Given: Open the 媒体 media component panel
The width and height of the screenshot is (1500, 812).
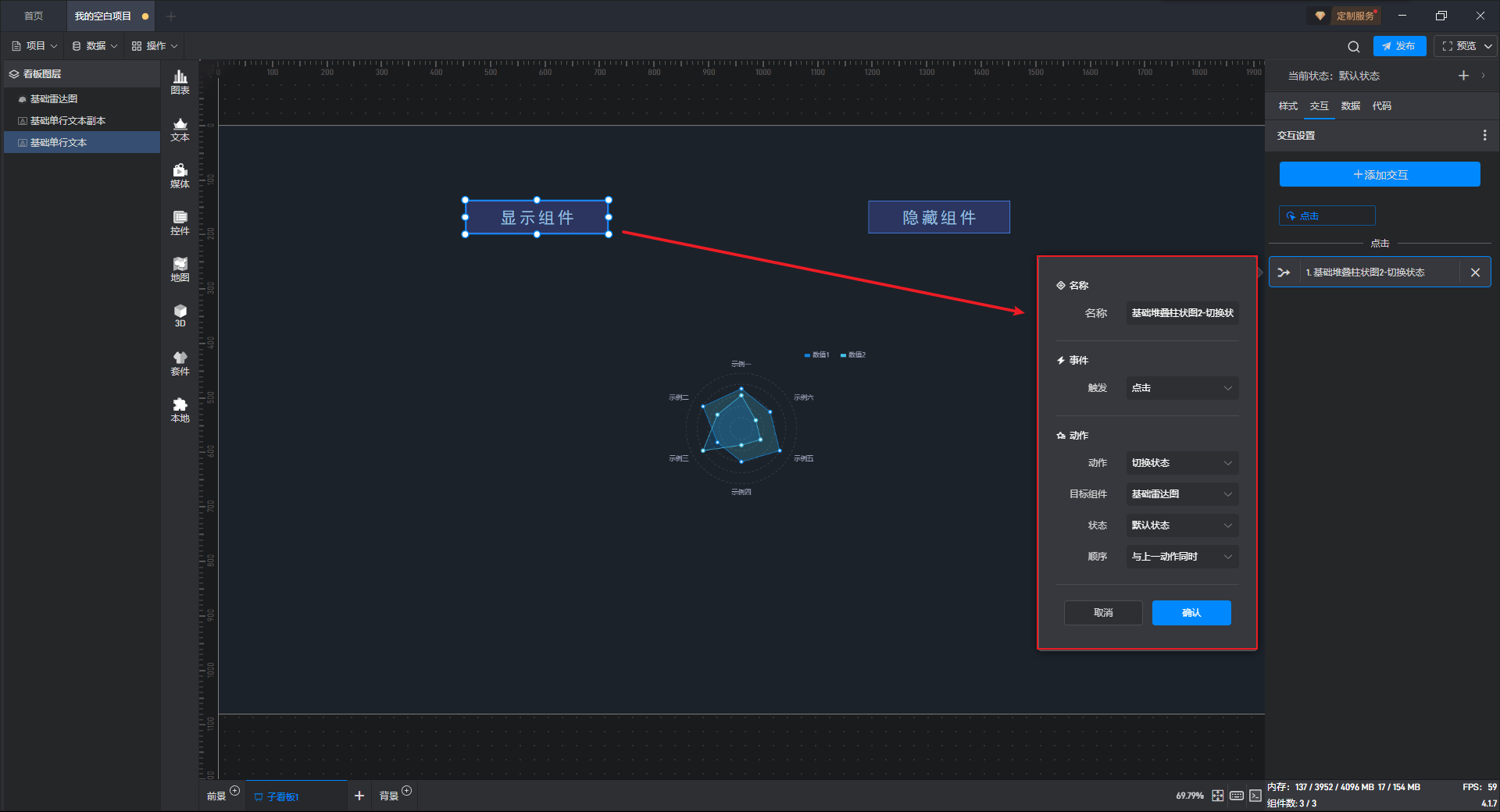Looking at the screenshot, I should [x=180, y=176].
